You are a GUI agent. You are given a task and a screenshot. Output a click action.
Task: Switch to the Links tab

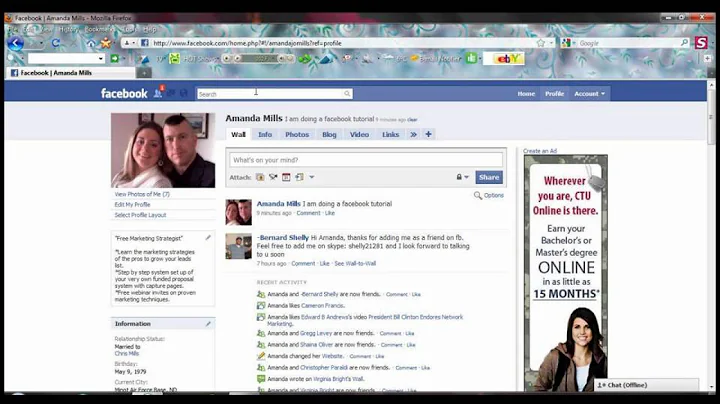pos(390,135)
